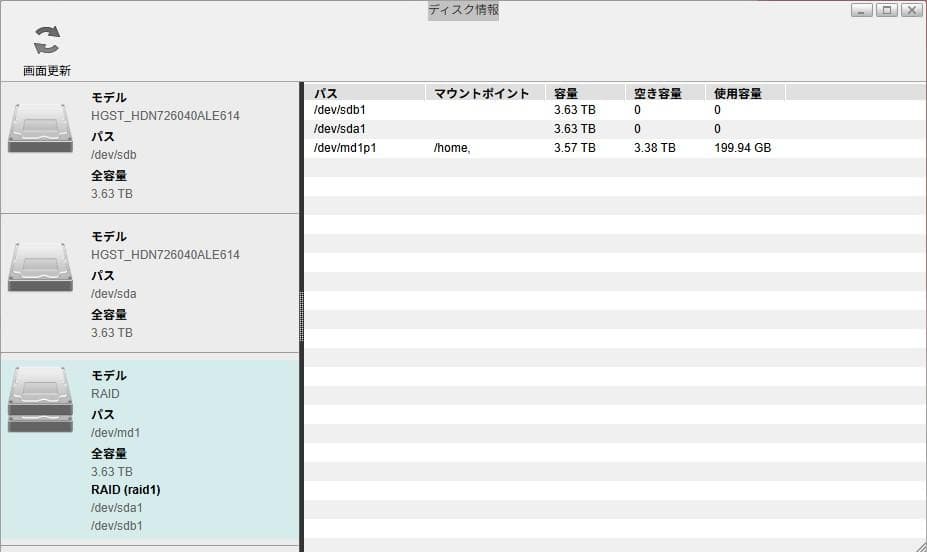Click 3.63 TB capacity in /dev/sdb1 row
This screenshot has height=552, width=927.
coord(575,110)
